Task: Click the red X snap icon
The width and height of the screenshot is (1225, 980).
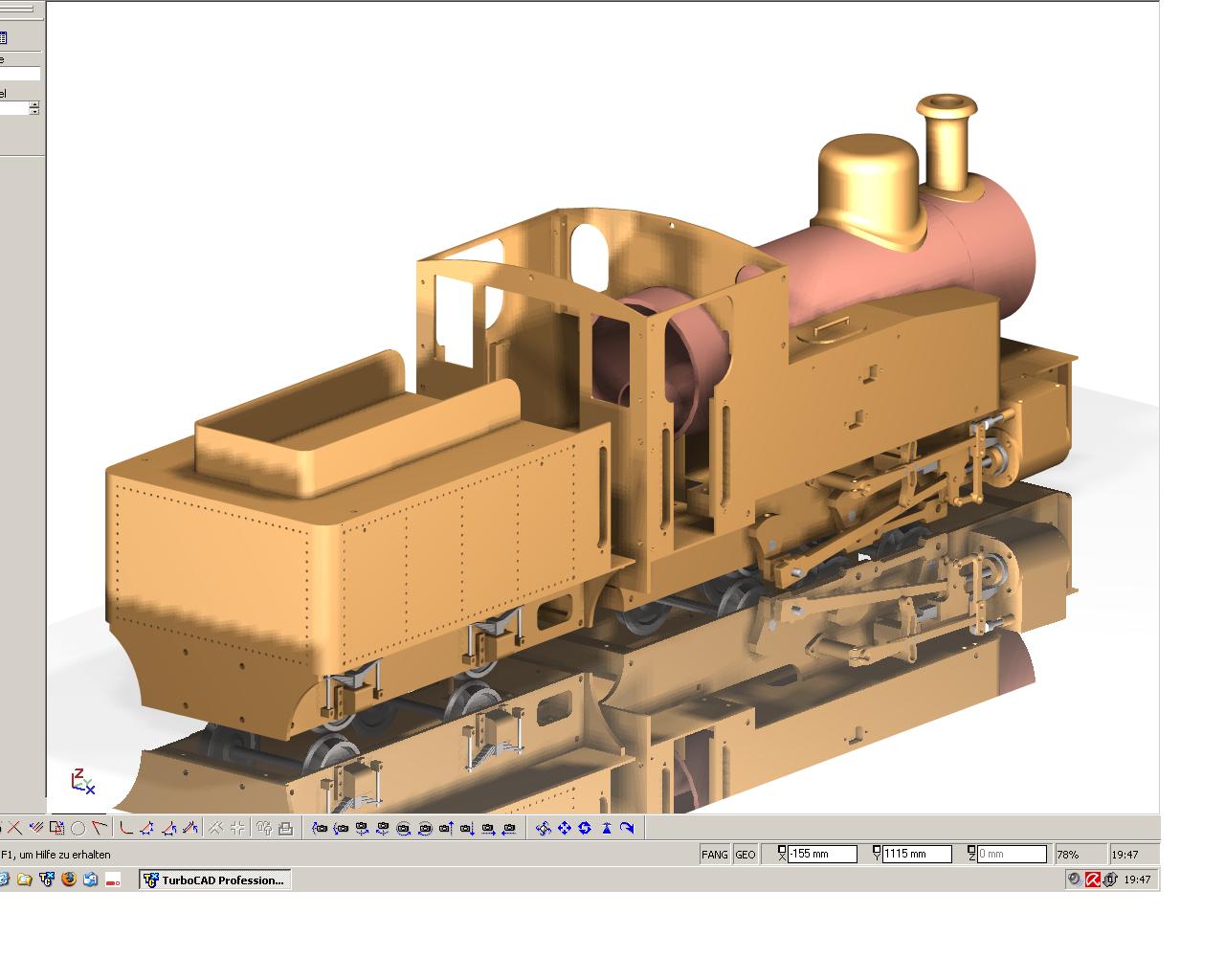Action: (x=15, y=828)
